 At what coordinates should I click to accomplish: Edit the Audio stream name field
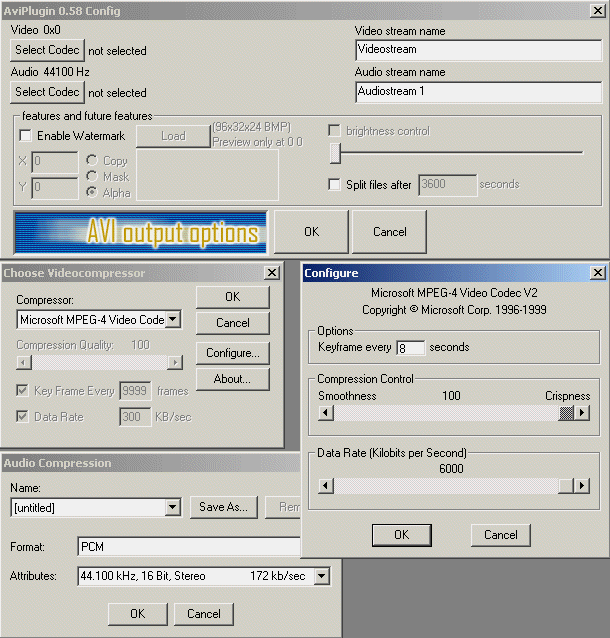point(479,92)
